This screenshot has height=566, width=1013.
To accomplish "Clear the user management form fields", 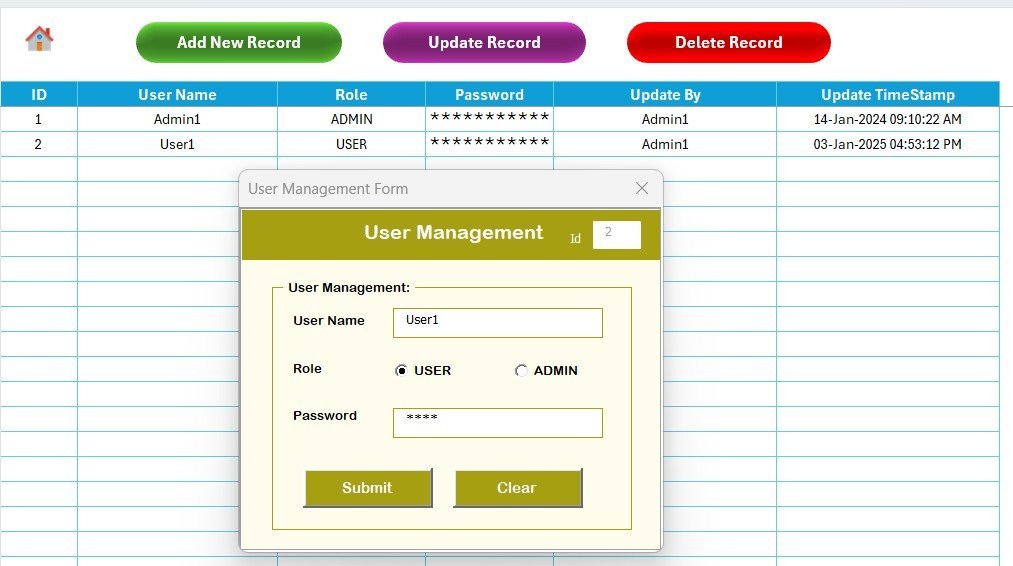I will [x=517, y=488].
